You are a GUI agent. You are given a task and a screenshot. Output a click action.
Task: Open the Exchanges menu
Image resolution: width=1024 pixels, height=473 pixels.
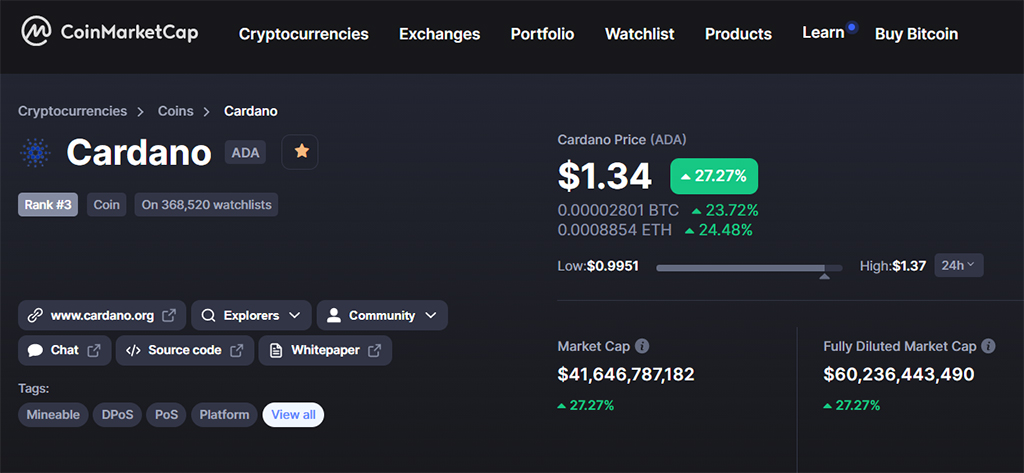(440, 34)
